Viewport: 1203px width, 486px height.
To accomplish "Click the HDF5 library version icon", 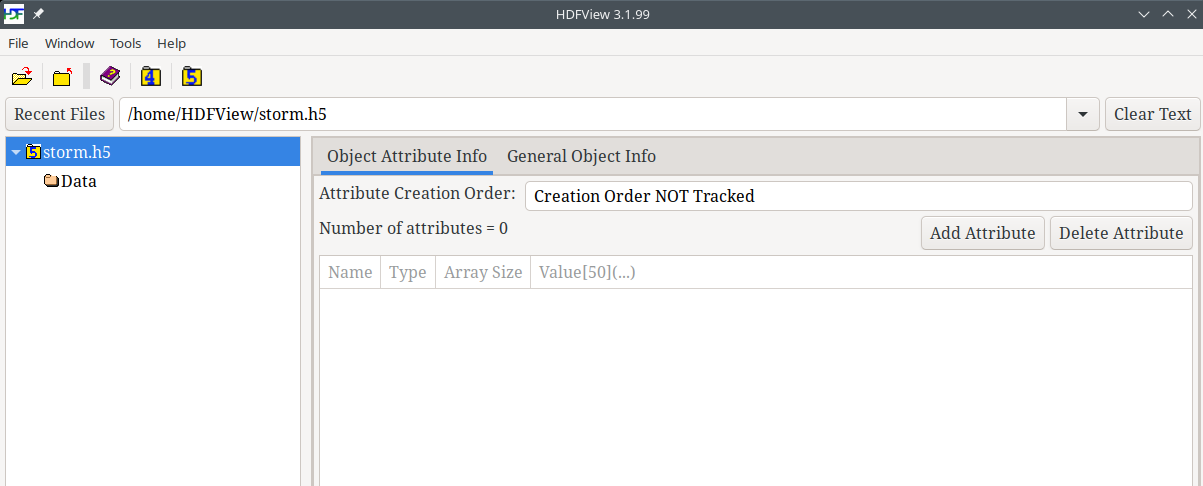I will coord(192,76).
